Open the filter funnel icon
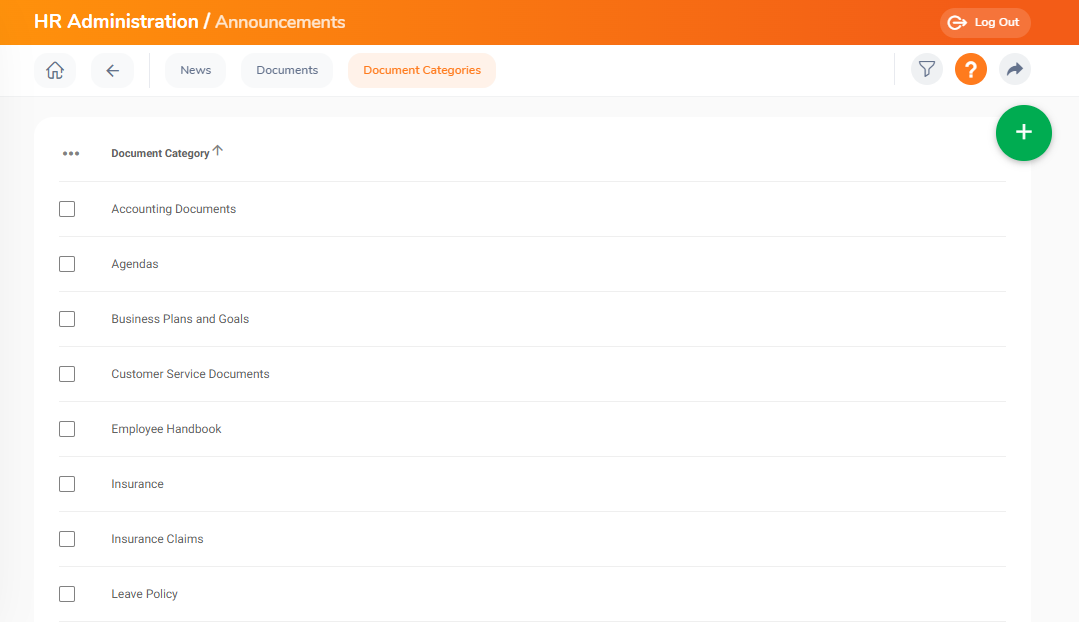Screen dimensions: 1079x622 (927, 69)
